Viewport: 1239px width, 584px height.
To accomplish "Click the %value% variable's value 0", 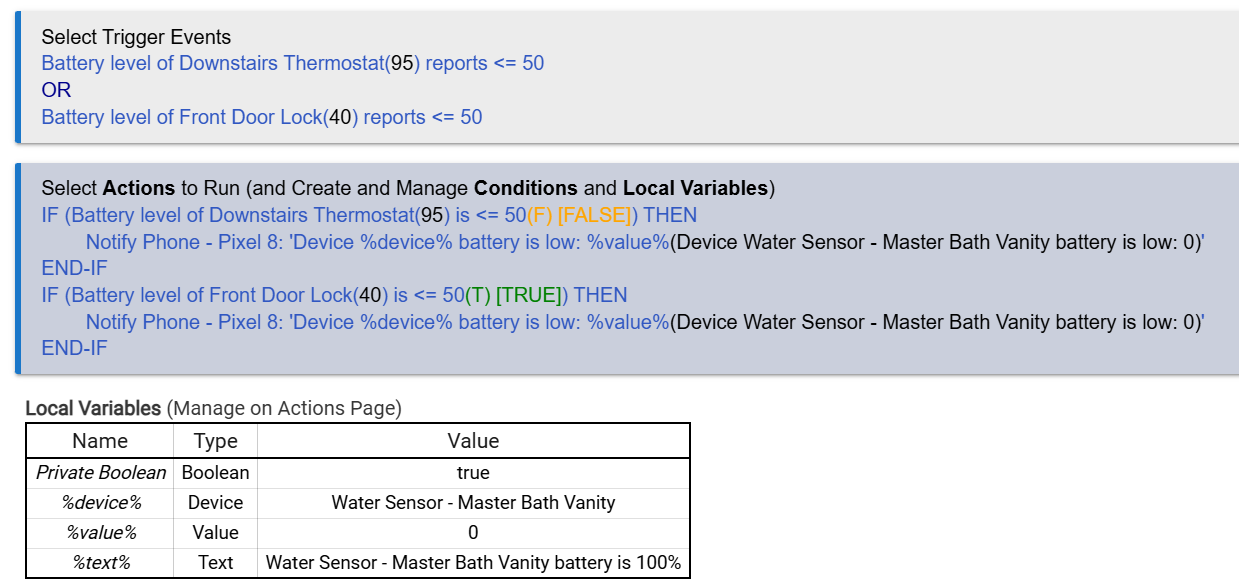I will [x=473, y=532].
